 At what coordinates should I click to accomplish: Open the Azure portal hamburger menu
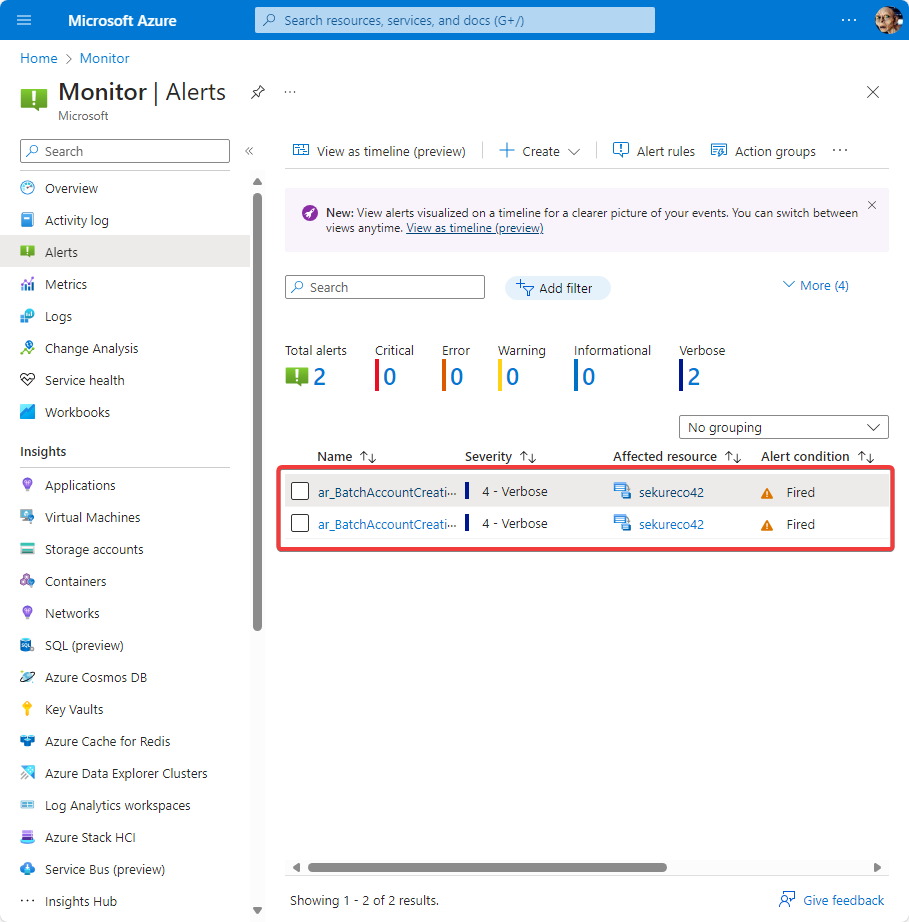point(25,20)
